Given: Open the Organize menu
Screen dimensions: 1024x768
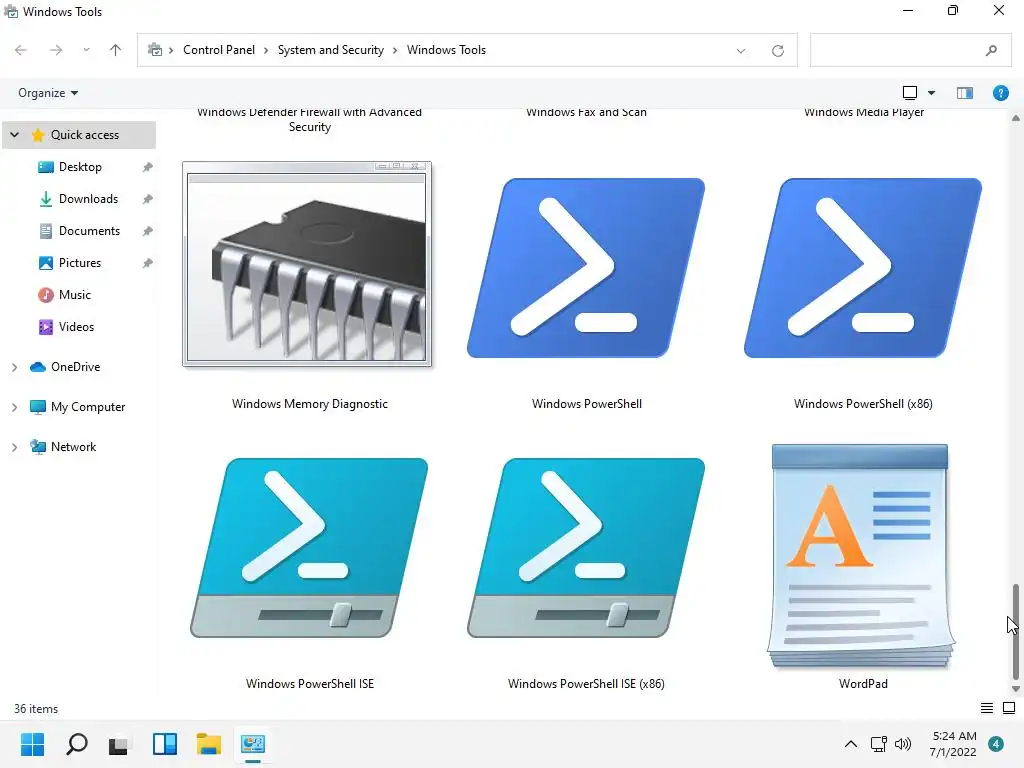Looking at the screenshot, I should 48,93.
